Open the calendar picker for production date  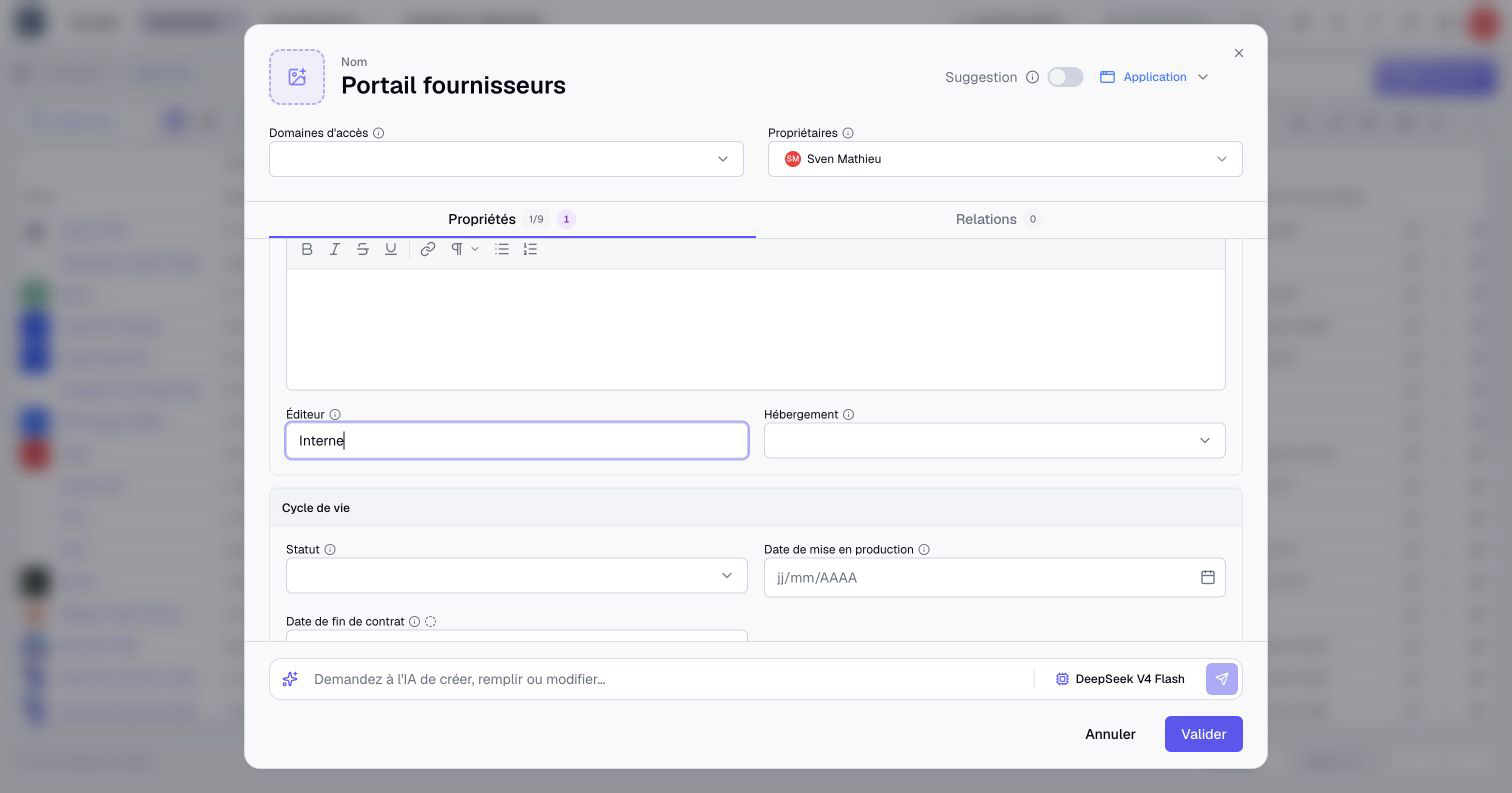click(x=1208, y=577)
